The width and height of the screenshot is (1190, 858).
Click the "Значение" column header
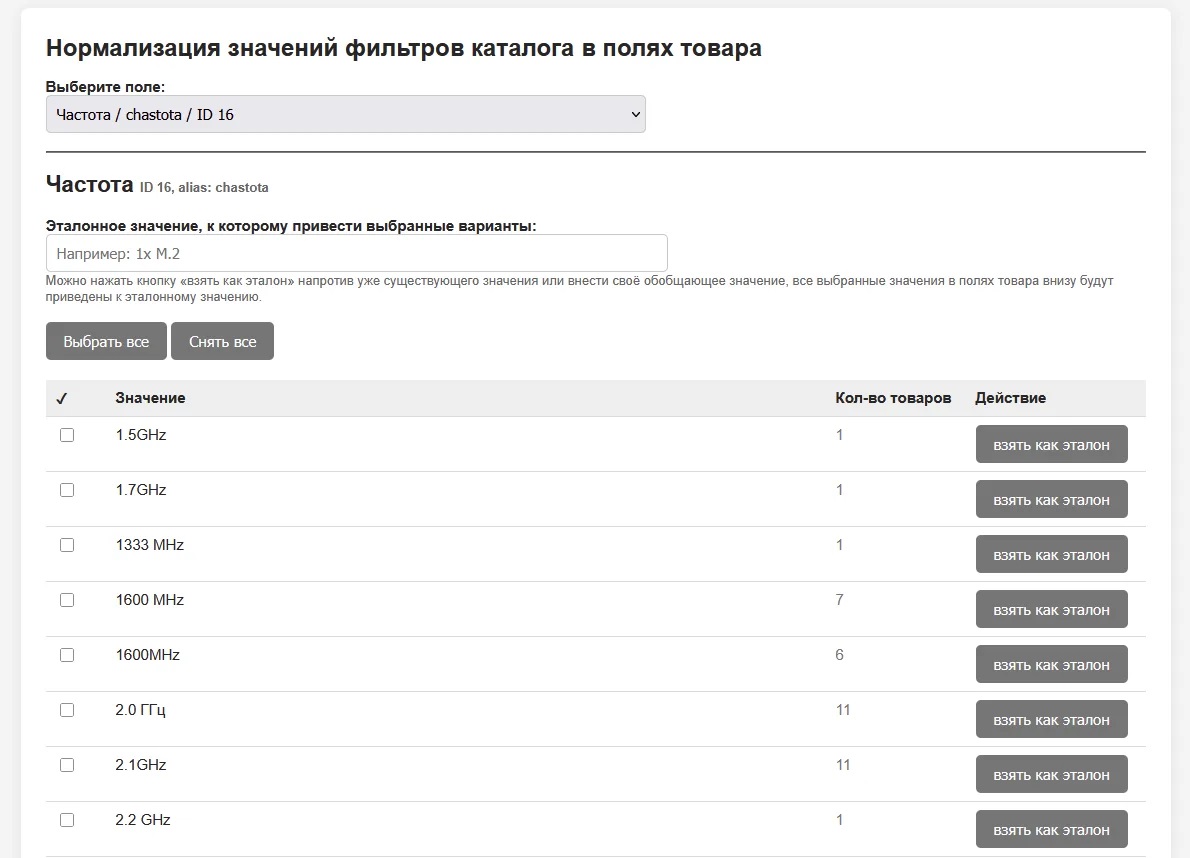tap(150, 398)
